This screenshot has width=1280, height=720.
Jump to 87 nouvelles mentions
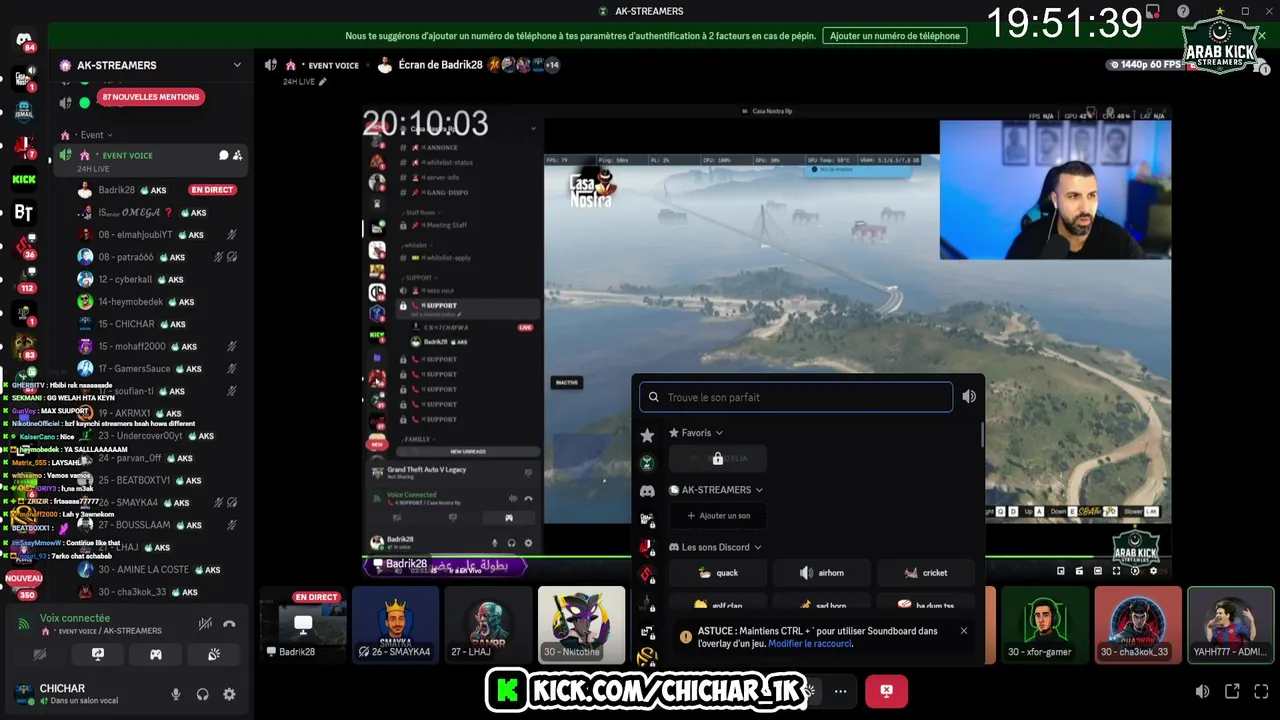pos(151,97)
